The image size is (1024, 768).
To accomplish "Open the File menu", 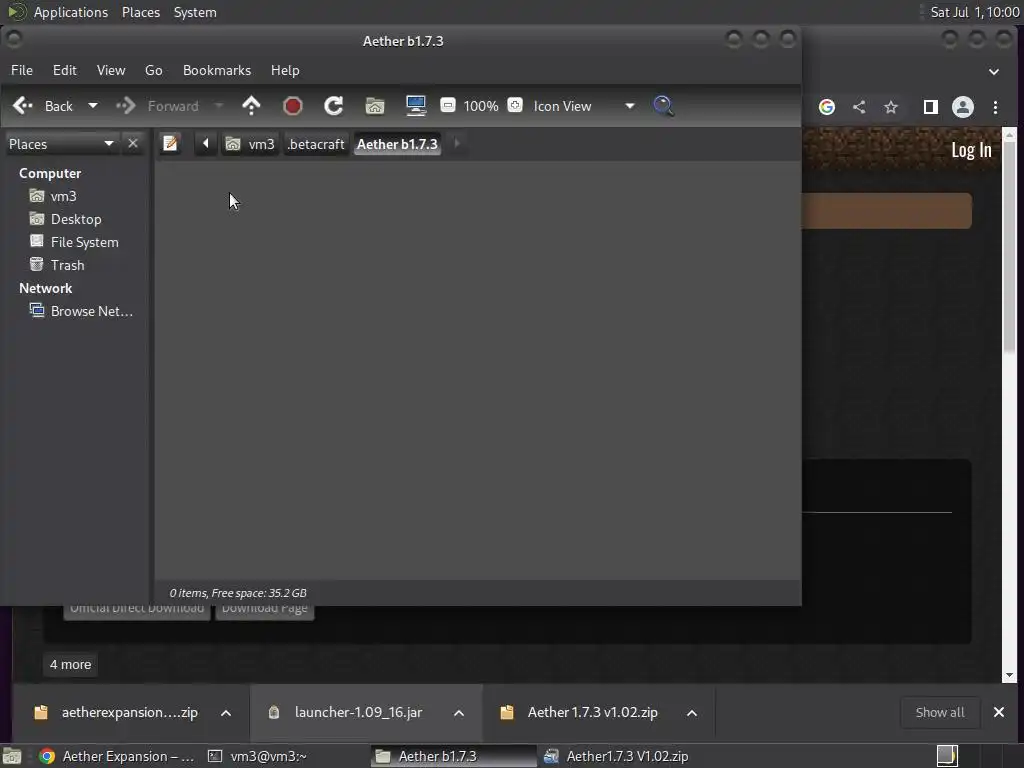I will [x=22, y=70].
